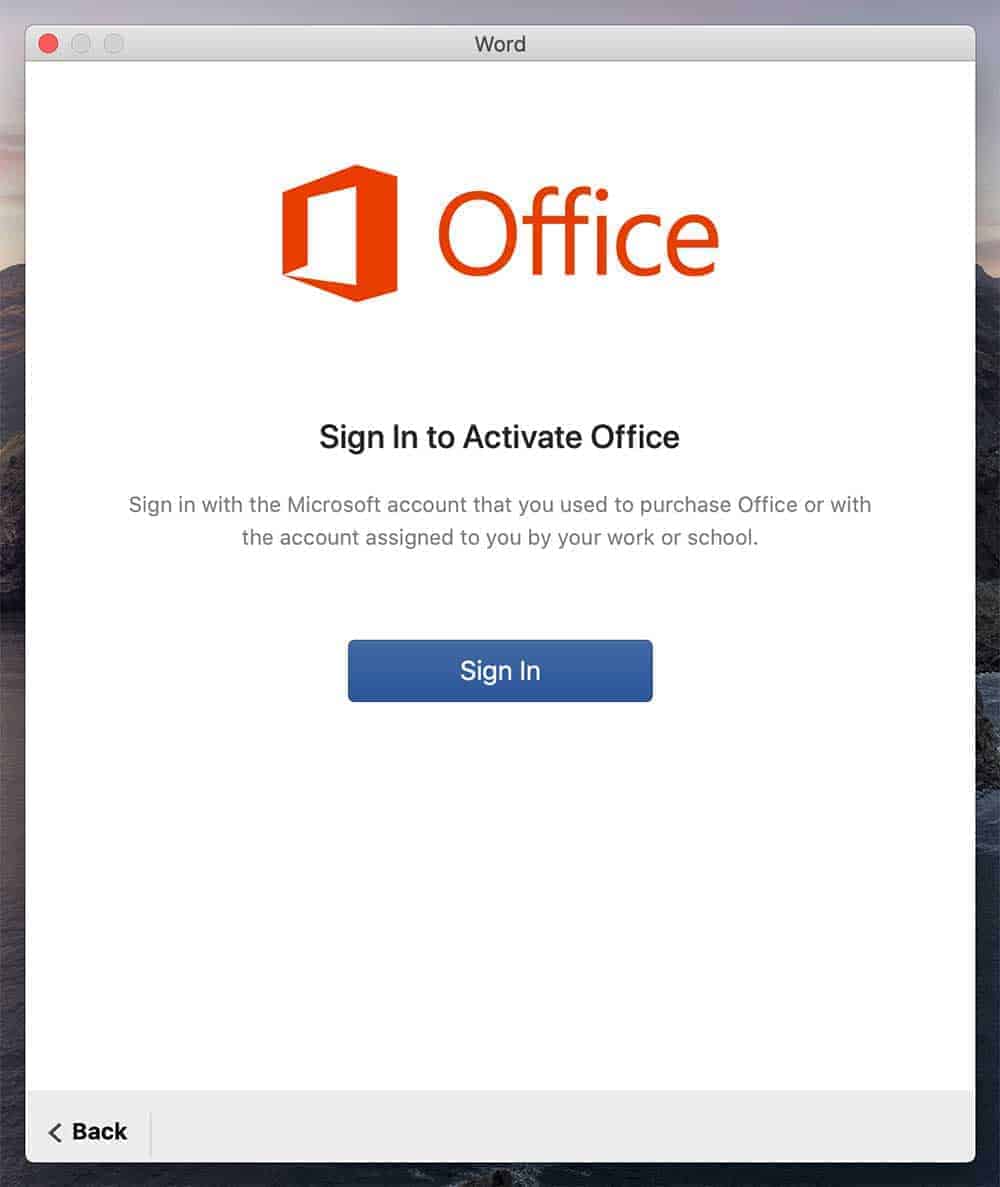Click the Word title in title bar
The width and height of the screenshot is (1000, 1187).
(500, 44)
